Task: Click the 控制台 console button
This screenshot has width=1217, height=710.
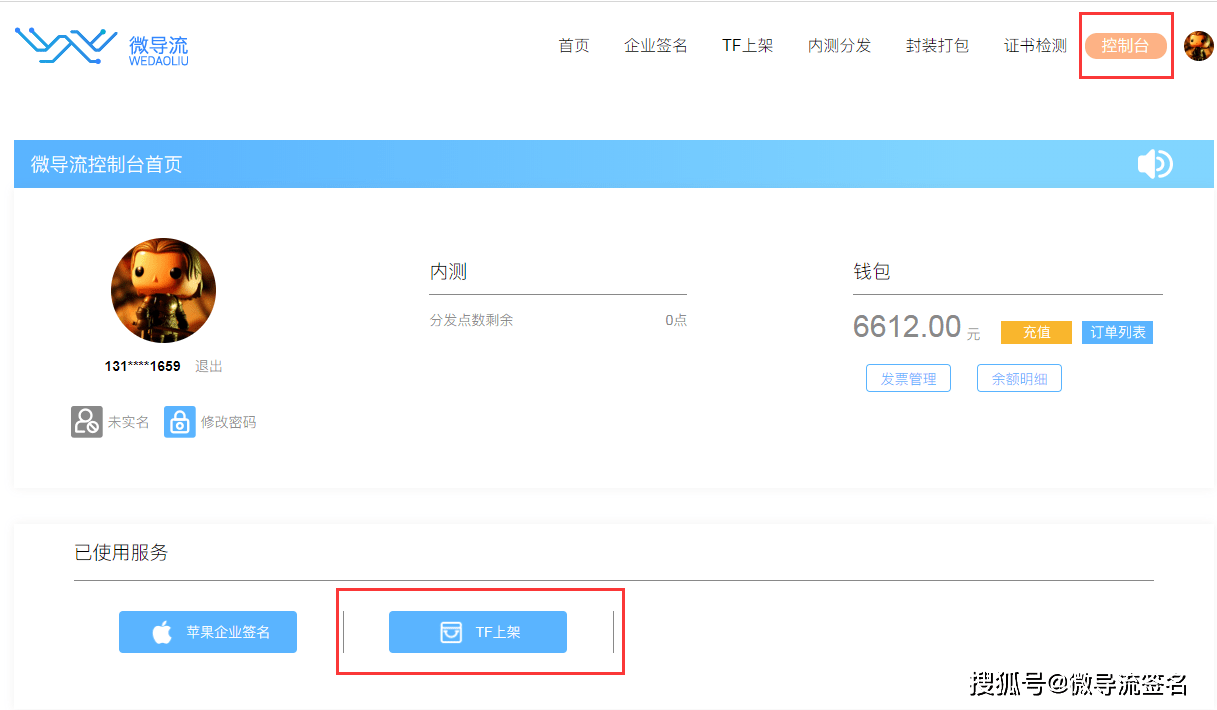Action: [1126, 46]
